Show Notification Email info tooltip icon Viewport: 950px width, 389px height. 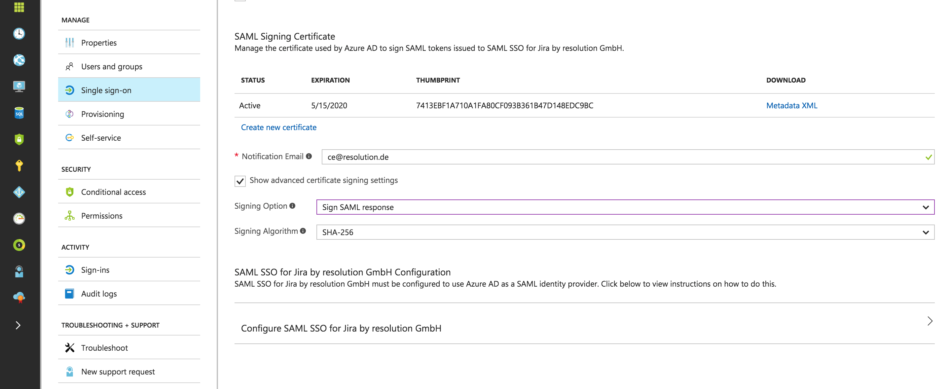(x=309, y=156)
